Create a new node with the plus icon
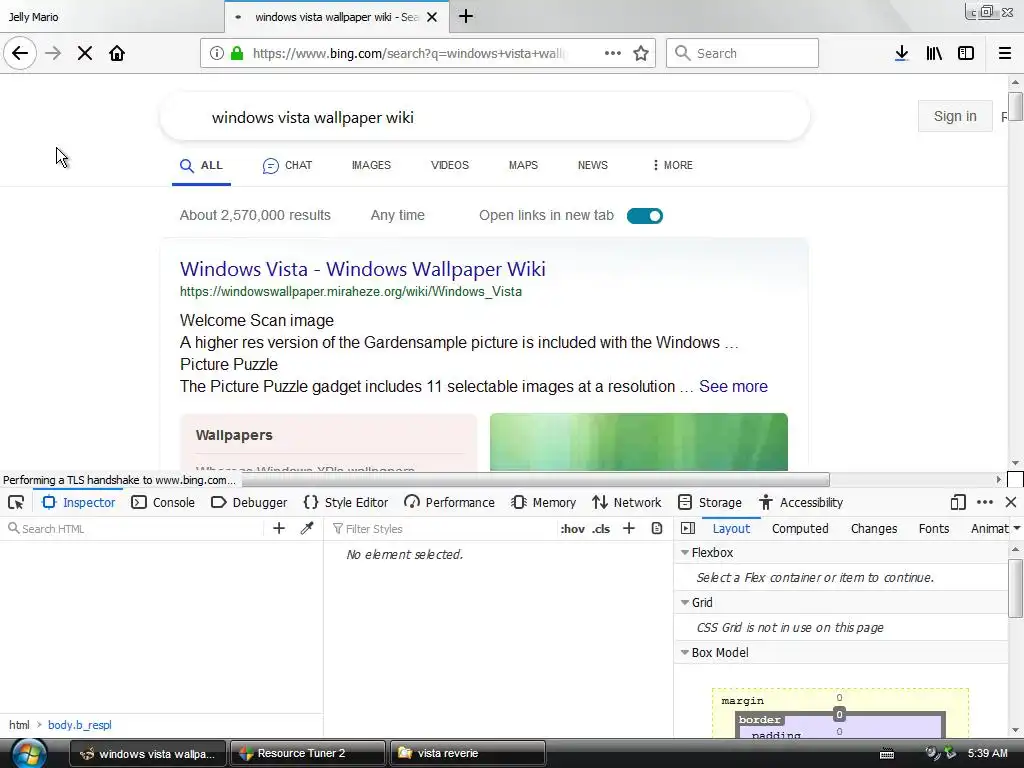The height and width of the screenshot is (768, 1024). pos(279,528)
